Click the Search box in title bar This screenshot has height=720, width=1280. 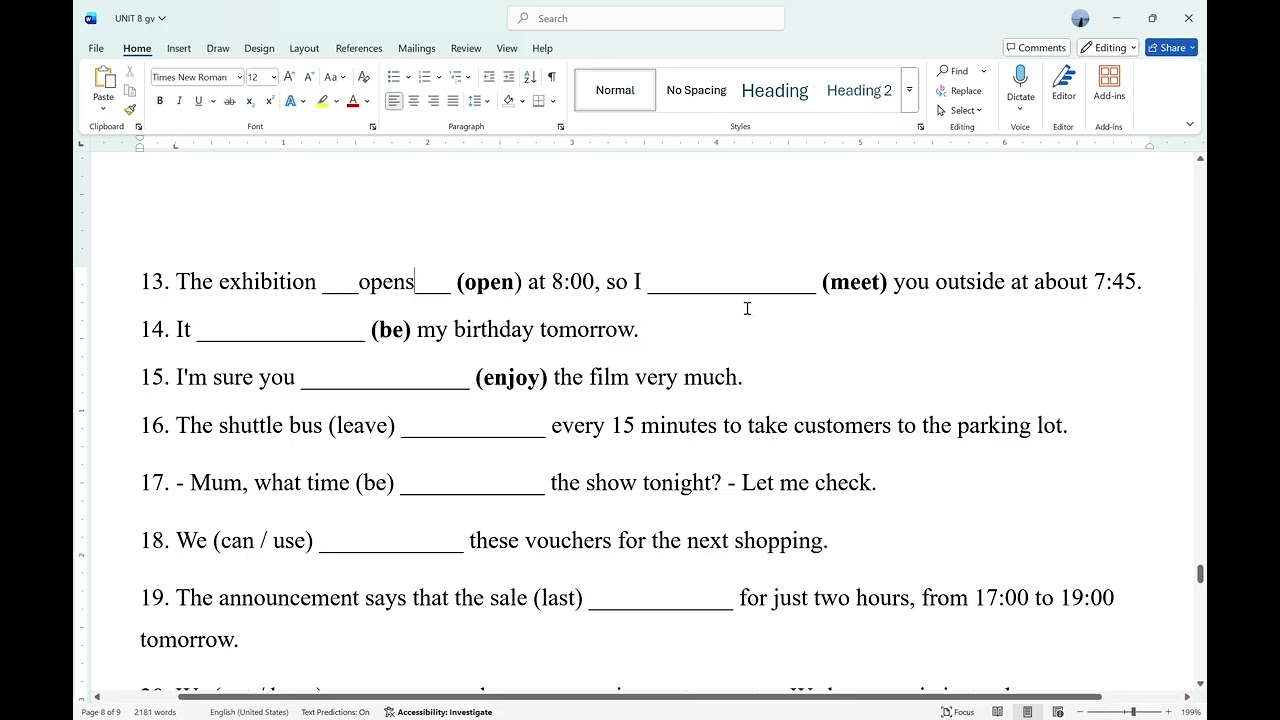(646, 18)
